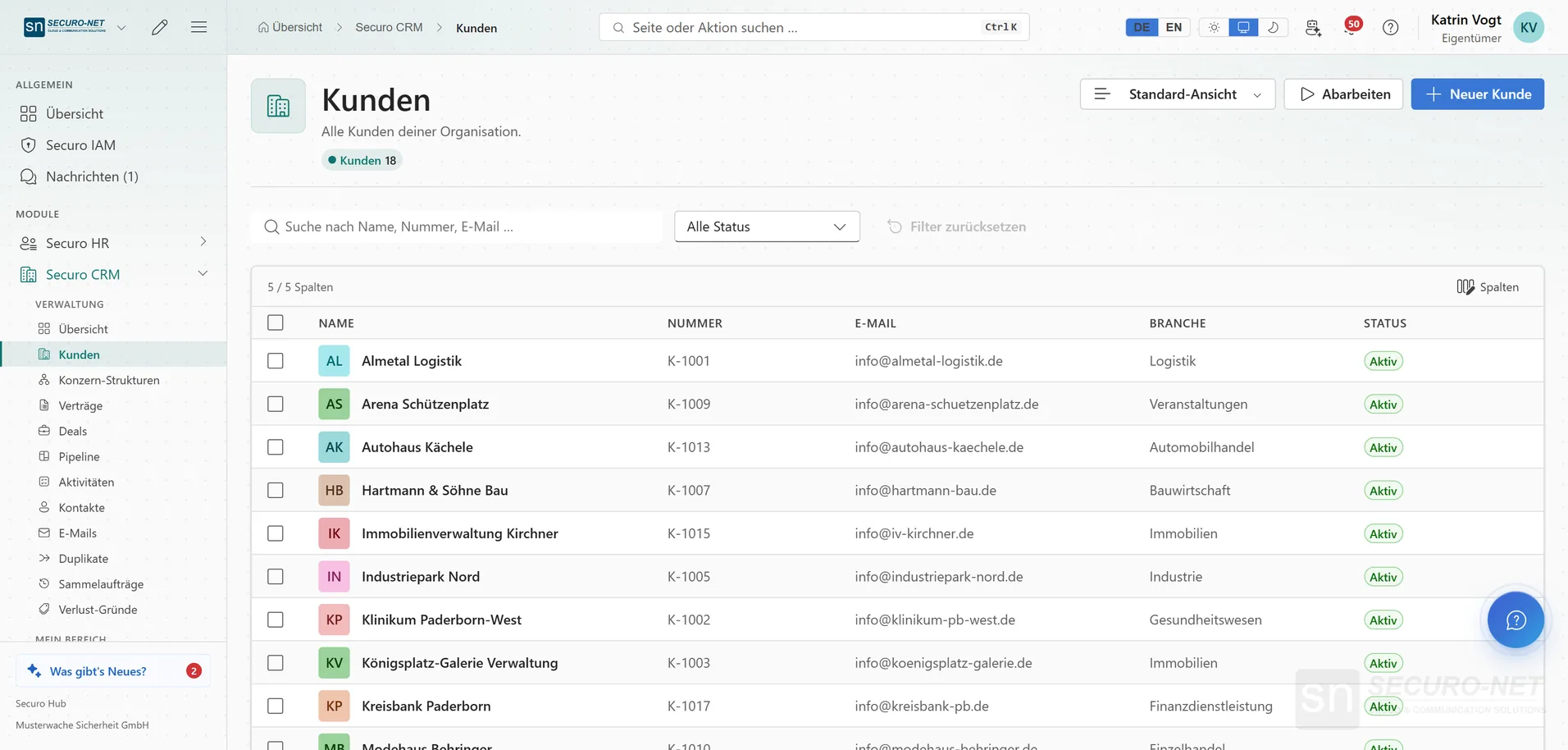The width and height of the screenshot is (1568, 750).
Task: Open the KV user avatar menu
Action: 1528,27
